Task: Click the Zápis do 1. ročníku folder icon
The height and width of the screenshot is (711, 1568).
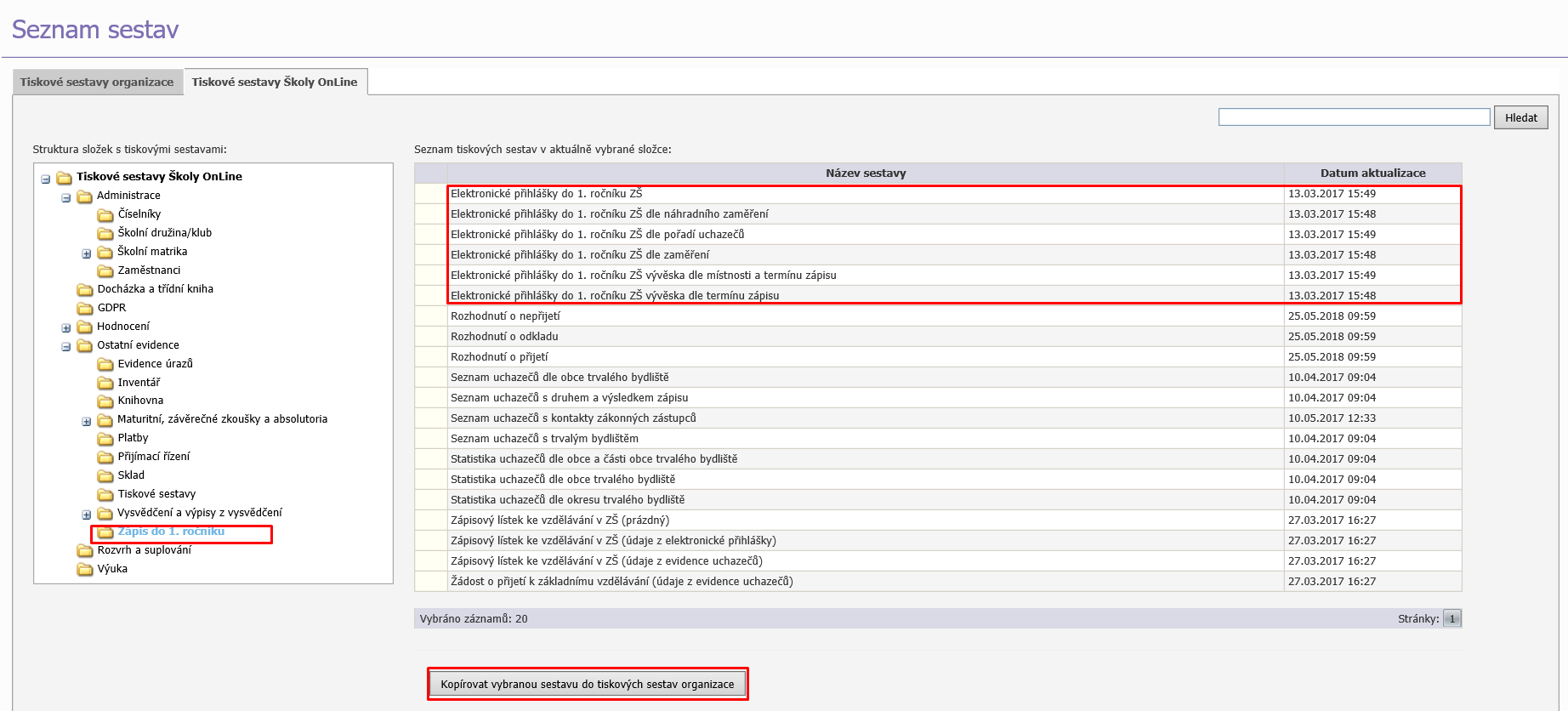Action: [x=105, y=532]
